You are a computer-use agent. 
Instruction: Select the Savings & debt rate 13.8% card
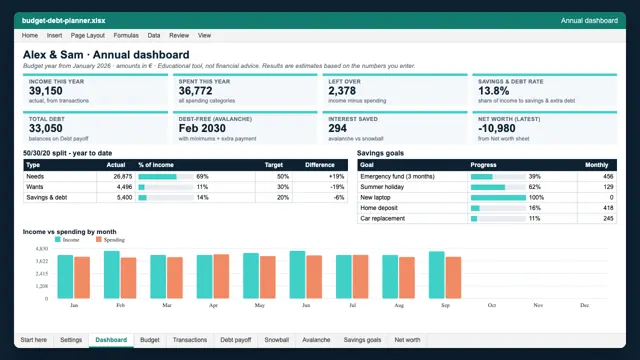pos(544,90)
